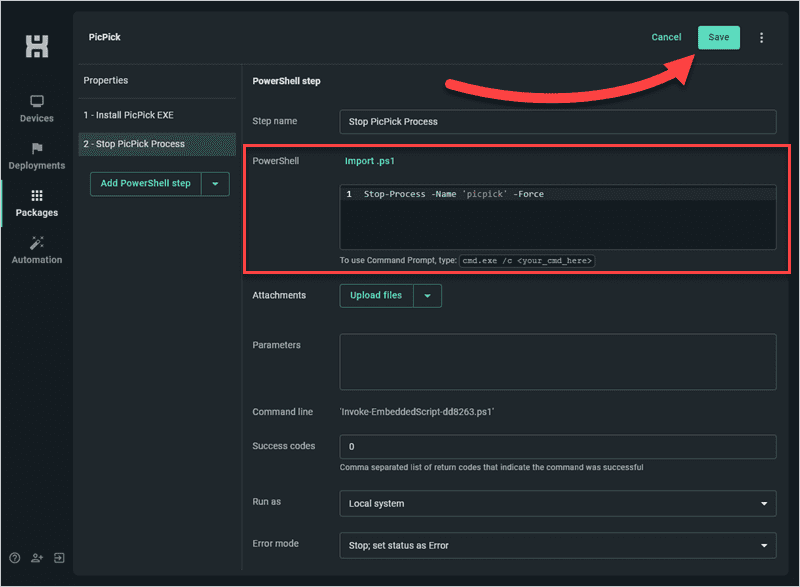The height and width of the screenshot is (587, 800).
Task: Click the PowerShell step heading
Action: pos(286,81)
